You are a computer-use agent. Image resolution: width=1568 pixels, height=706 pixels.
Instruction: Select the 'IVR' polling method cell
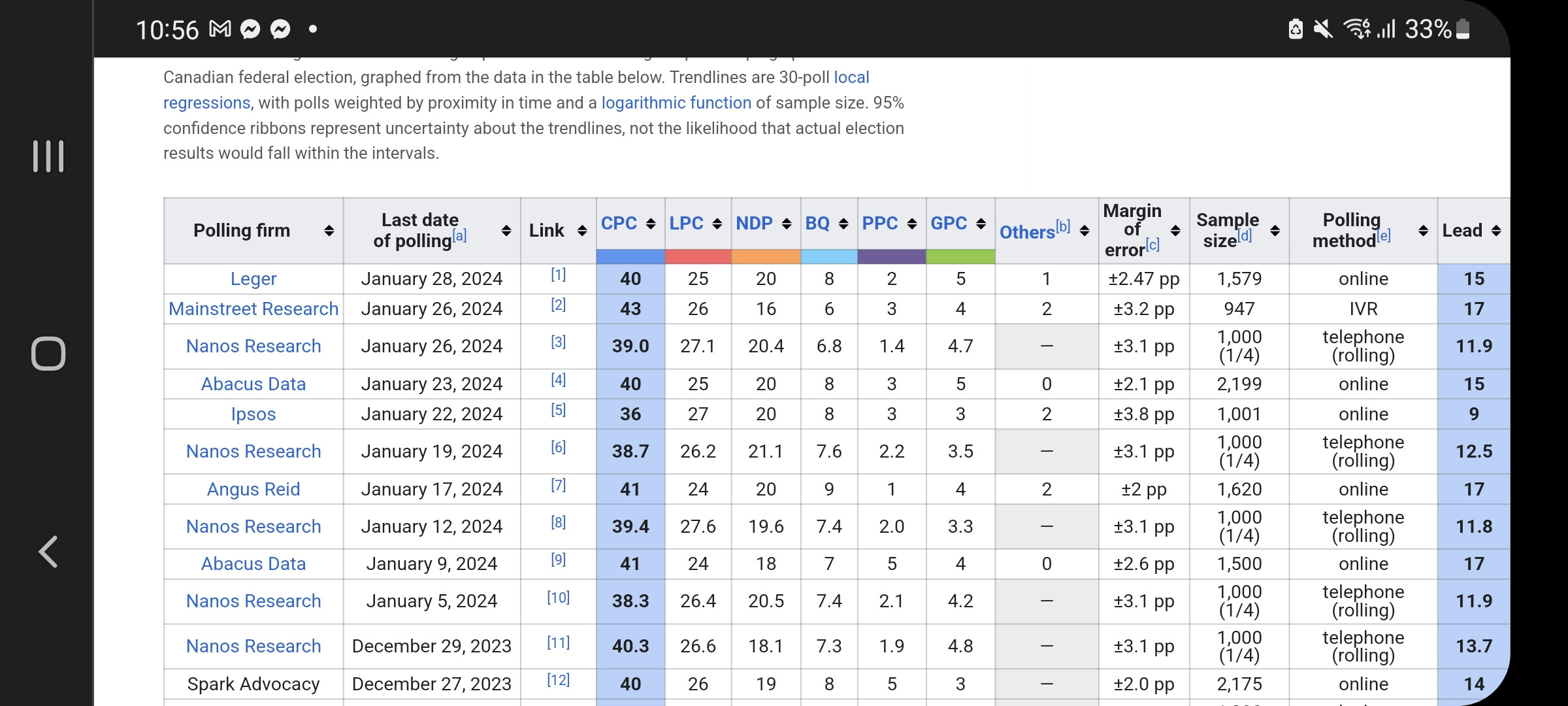click(x=1364, y=309)
